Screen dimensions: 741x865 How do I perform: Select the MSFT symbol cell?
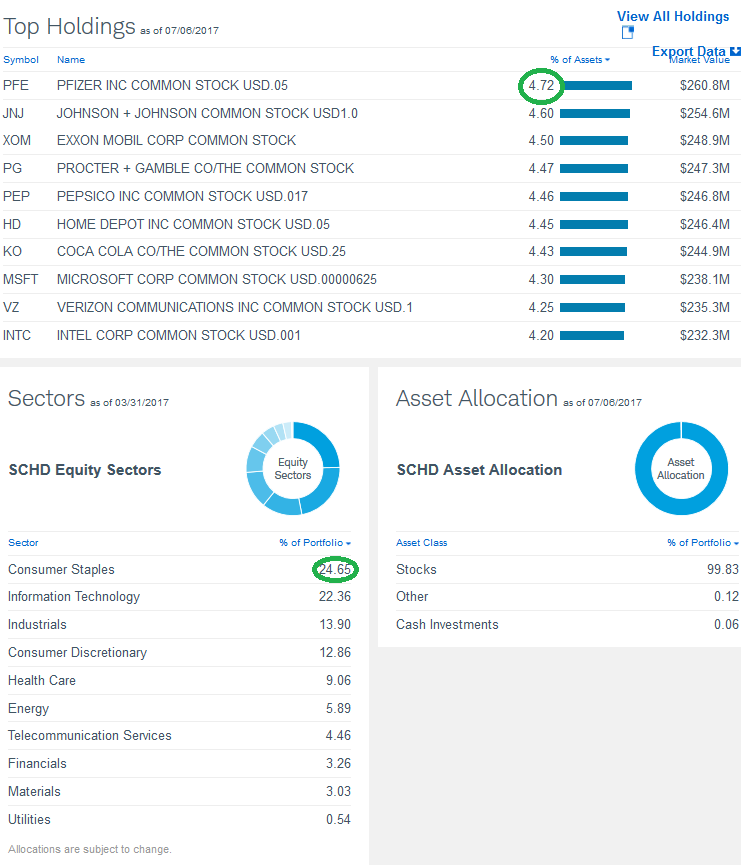point(20,280)
